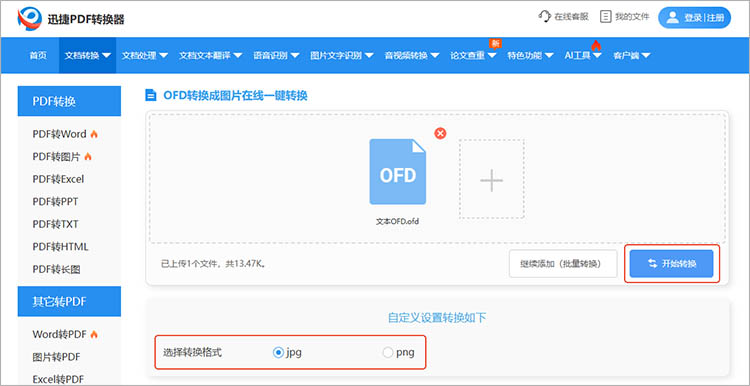Click the 迅捷PDF转换器 logo icon
Image resolution: width=750 pixels, height=386 pixels.
(30, 19)
